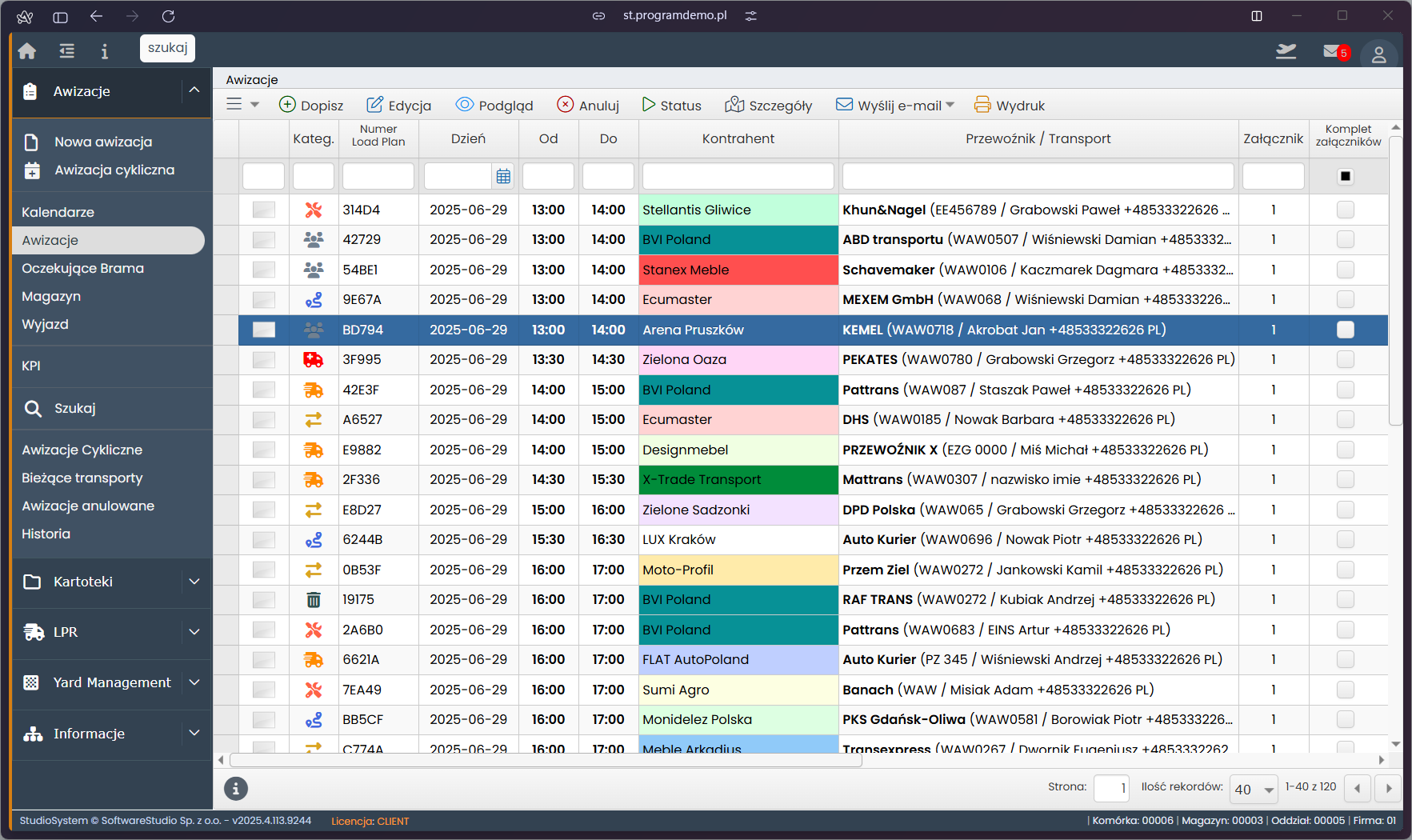Open Kalendarze in the sidebar
This screenshot has height=840, width=1412.
[x=58, y=212]
